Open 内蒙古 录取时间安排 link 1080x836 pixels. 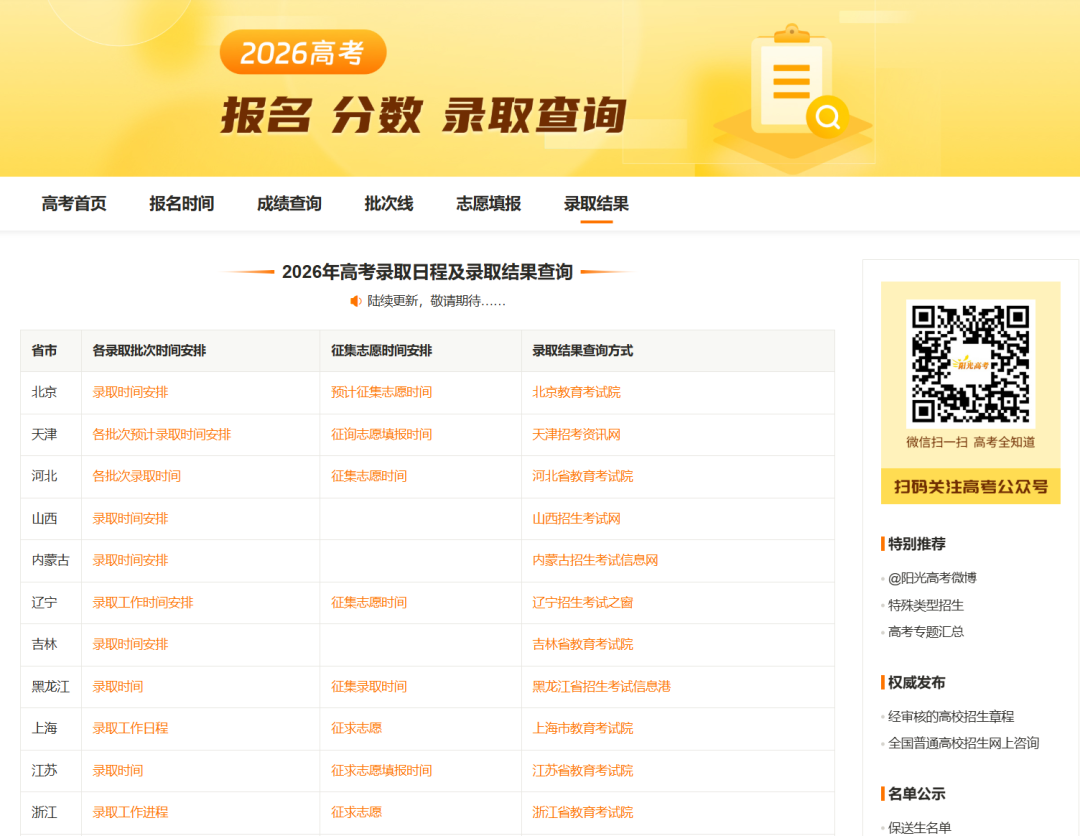(x=130, y=561)
